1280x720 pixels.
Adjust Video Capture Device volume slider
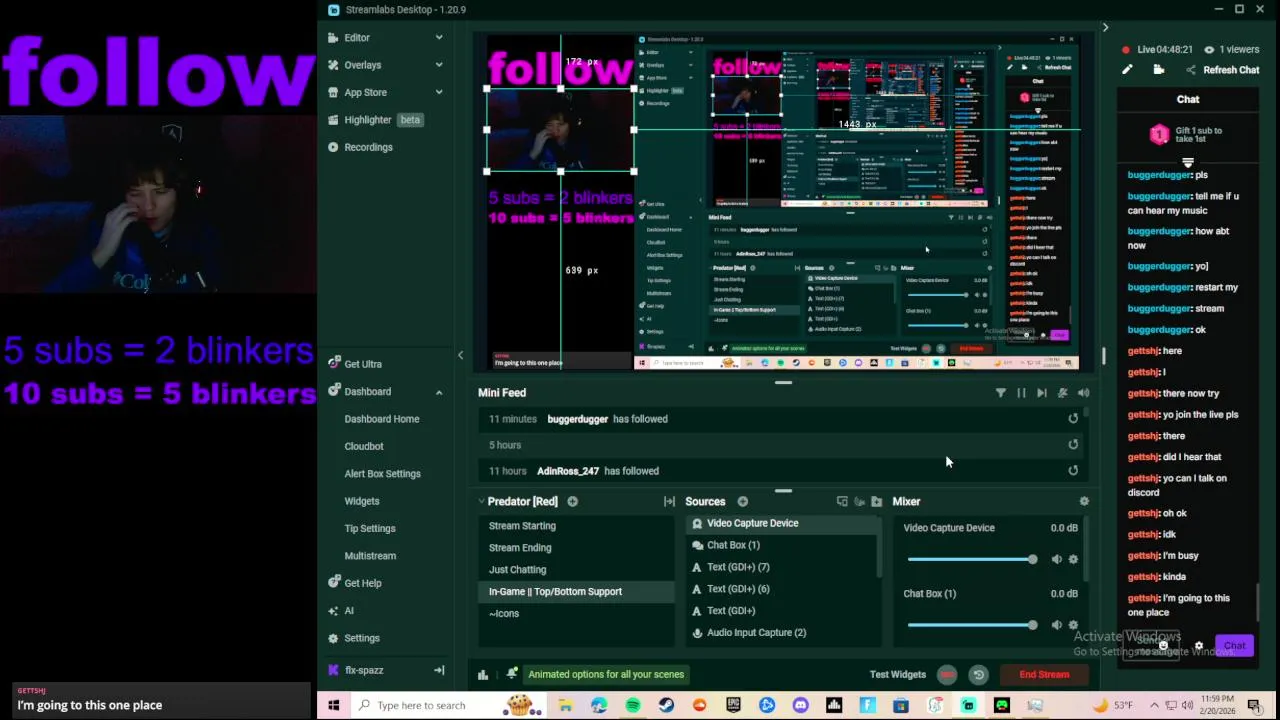(x=972, y=559)
